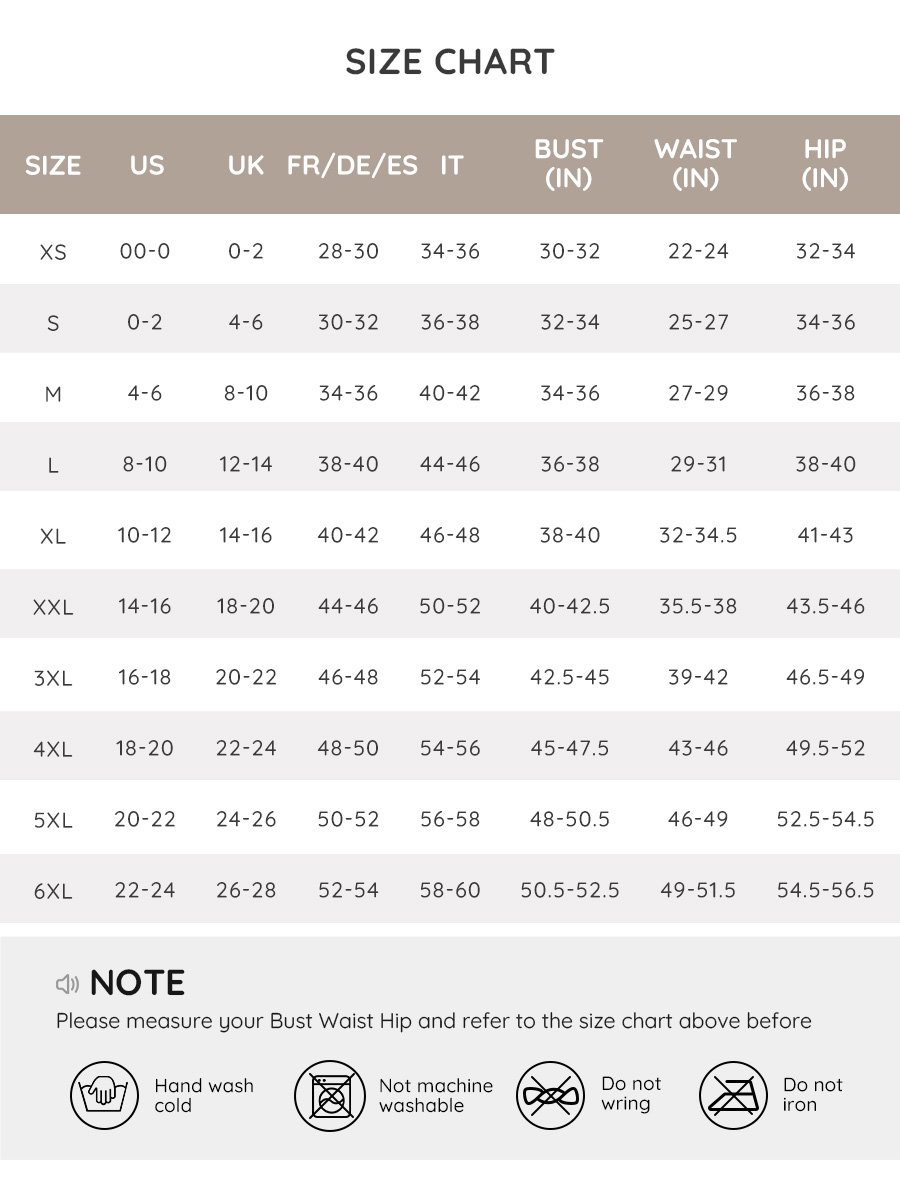Image resolution: width=900 pixels, height=1200 pixels.
Task: Click the WAIST (IN) column header
Action: pos(696,164)
